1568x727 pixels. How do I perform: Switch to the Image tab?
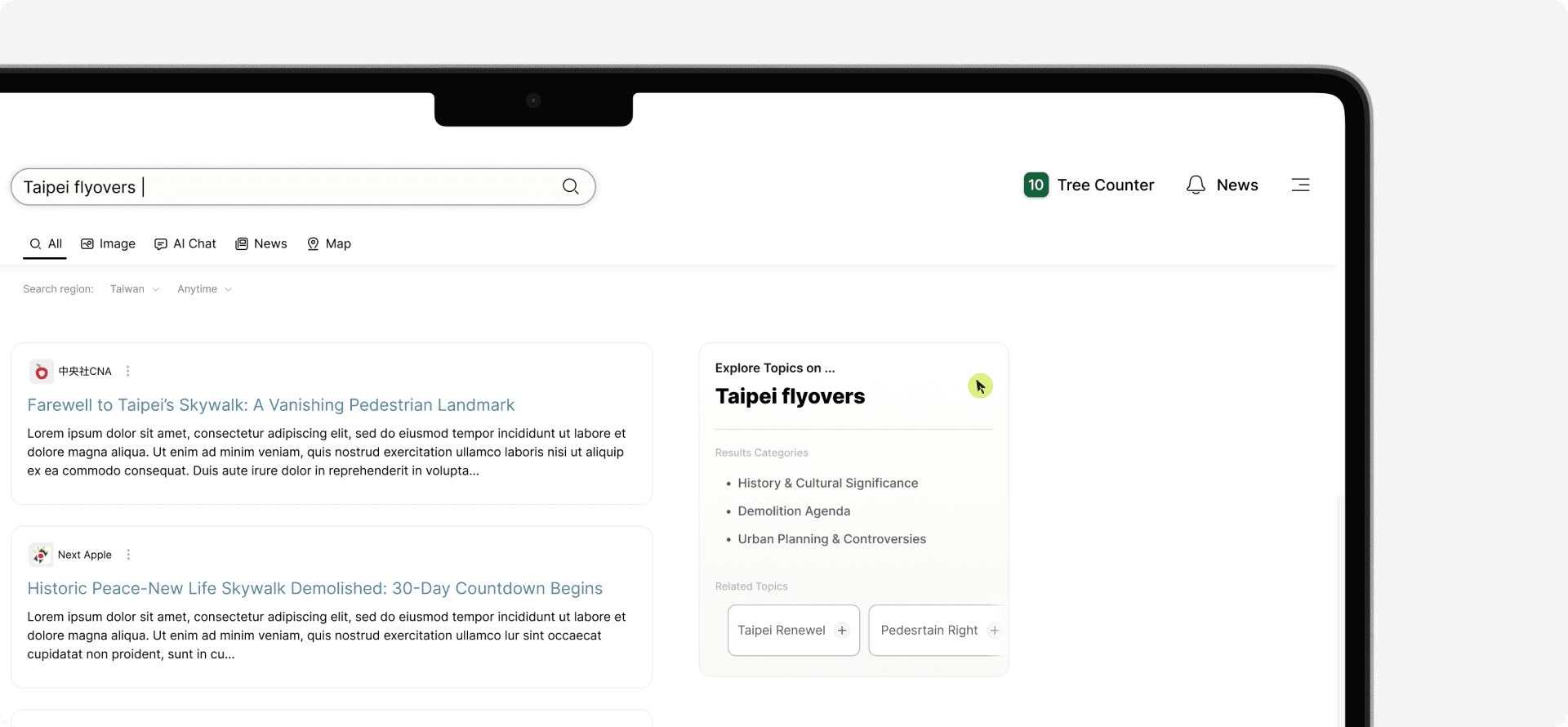tap(108, 243)
